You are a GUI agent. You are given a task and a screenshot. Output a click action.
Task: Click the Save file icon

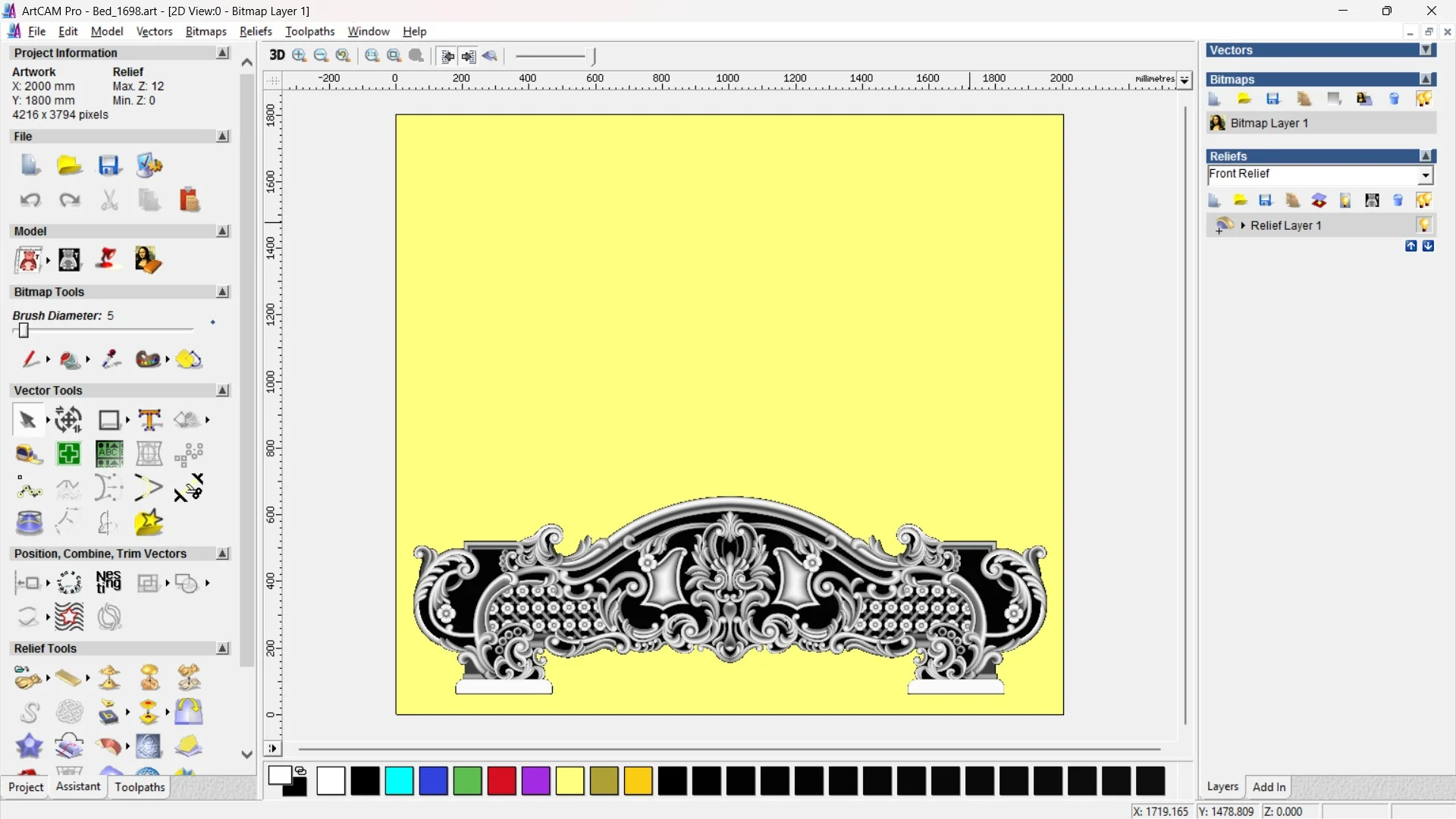(x=109, y=165)
